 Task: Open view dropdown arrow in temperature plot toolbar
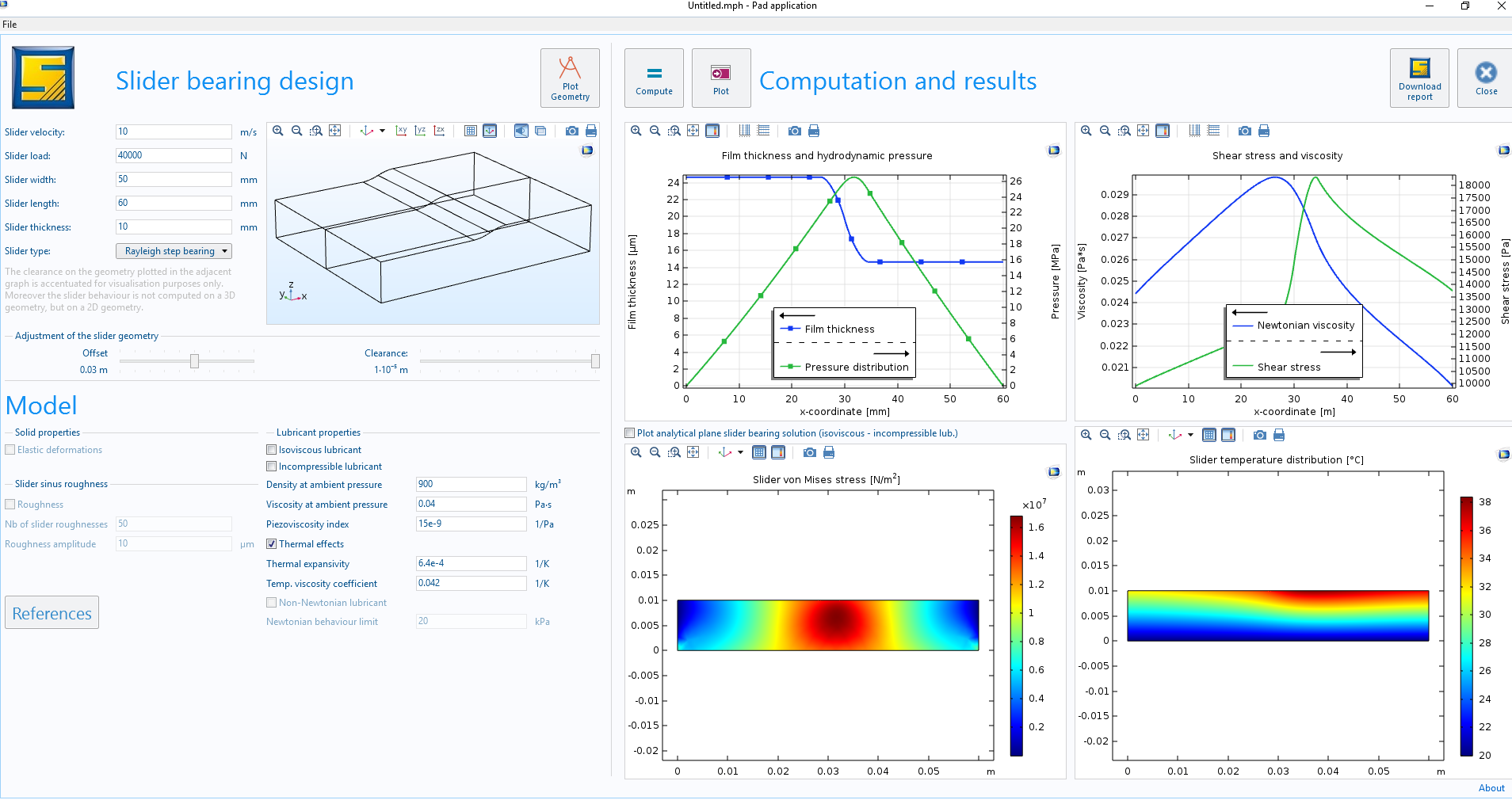pyautogui.click(x=1190, y=435)
